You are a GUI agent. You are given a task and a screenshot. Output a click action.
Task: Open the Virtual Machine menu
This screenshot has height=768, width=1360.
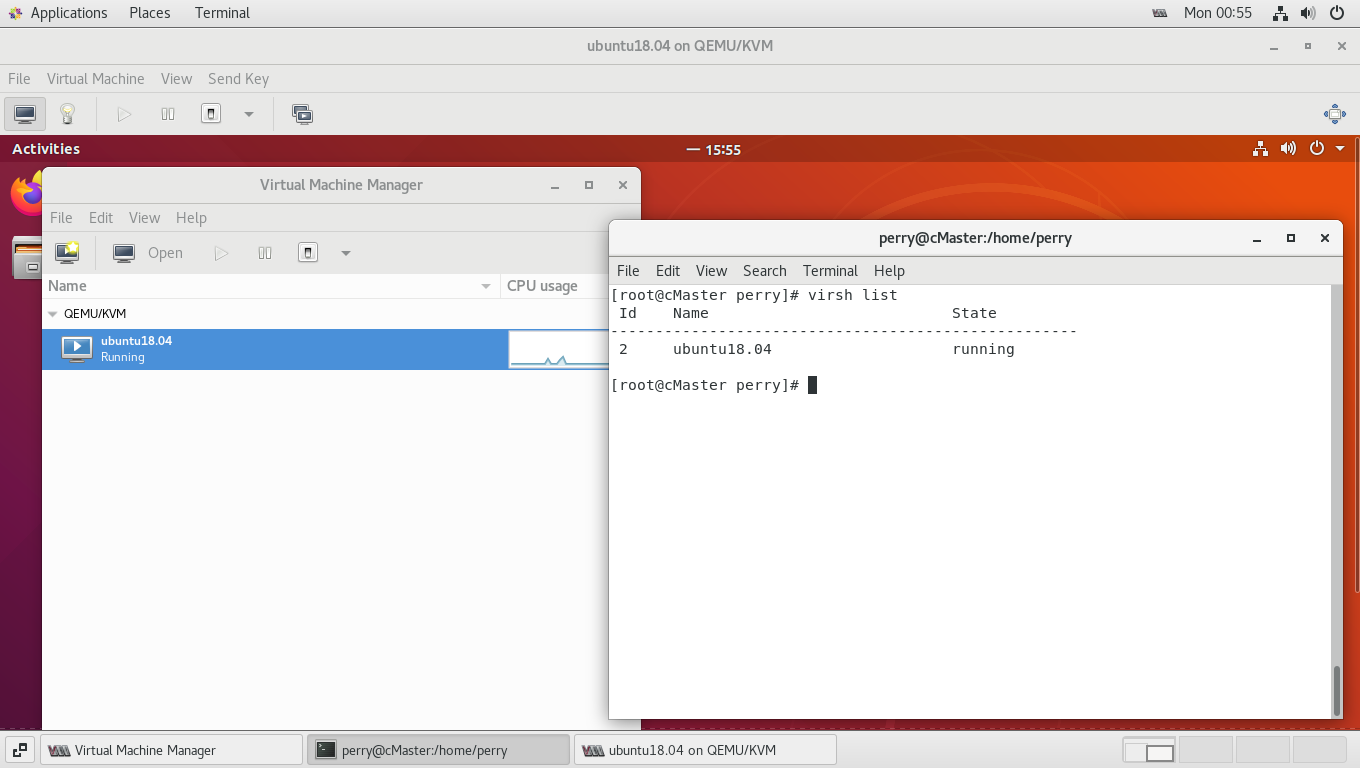click(95, 79)
